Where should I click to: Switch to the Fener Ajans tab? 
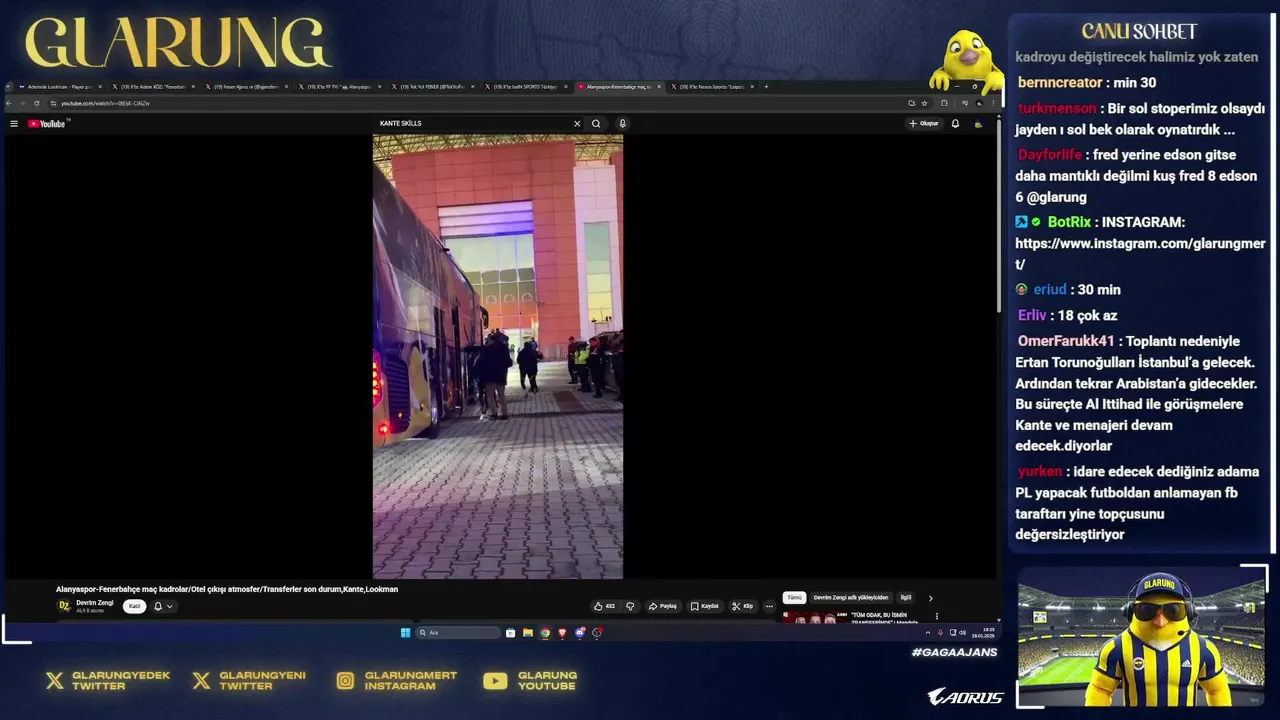coord(247,87)
